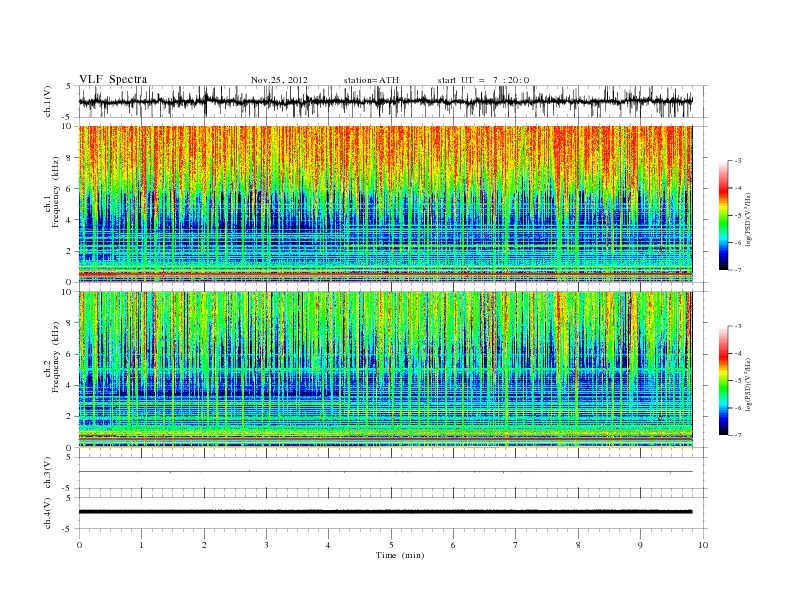Click the upper color bar "log(PSD)(V²/Hz)" label
Viewport: 792px width, 612px height.
(x=748, y=219)
